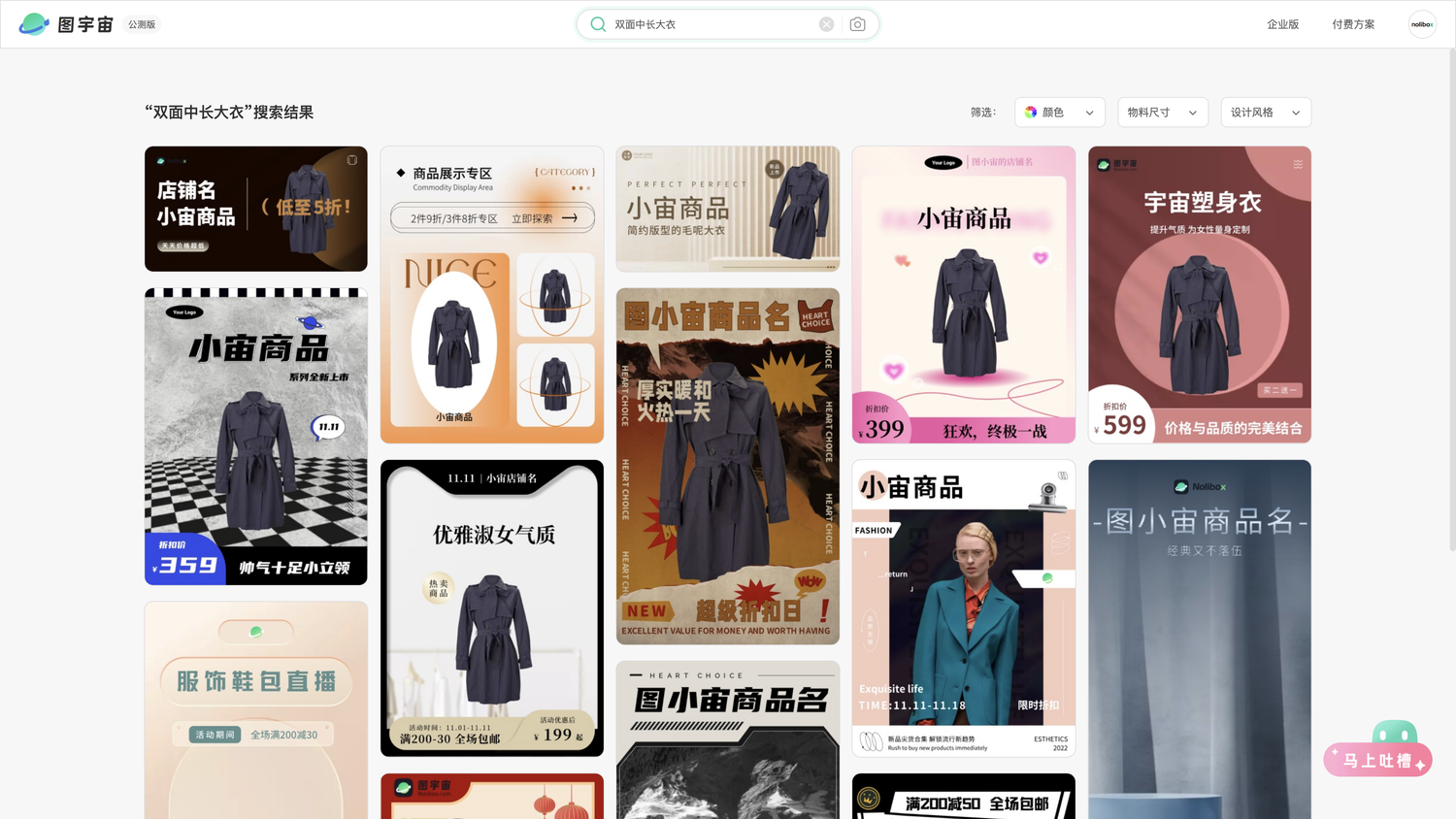1456x819 pixels.
Task: Click the 图宇宙 brand name text
Action: [x=85, y=24]
